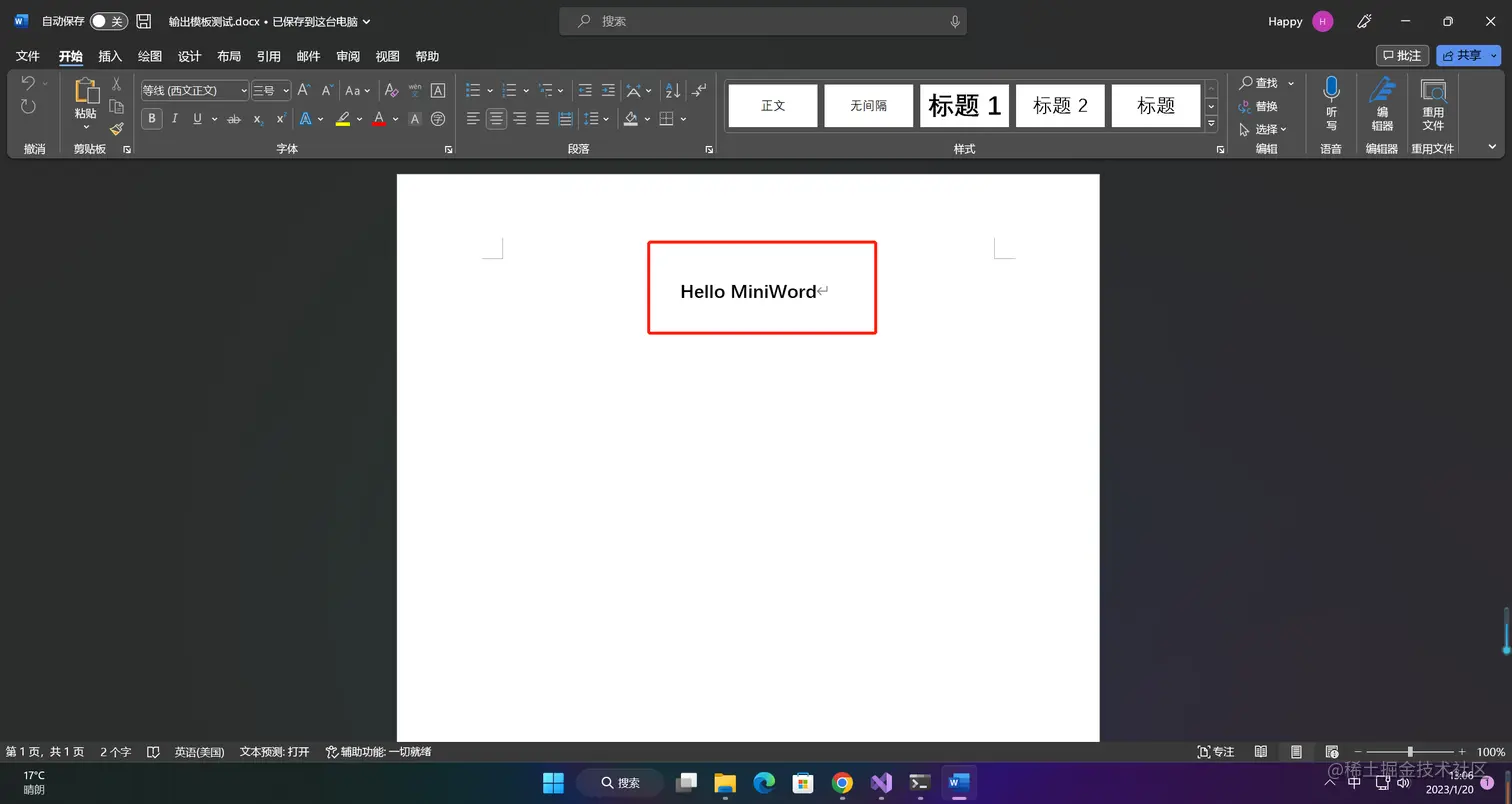Viewport: 1512px width, 804px height.
Task: Open Font dialog launcher in 字体 group
Action: click(x=448, y=150)
